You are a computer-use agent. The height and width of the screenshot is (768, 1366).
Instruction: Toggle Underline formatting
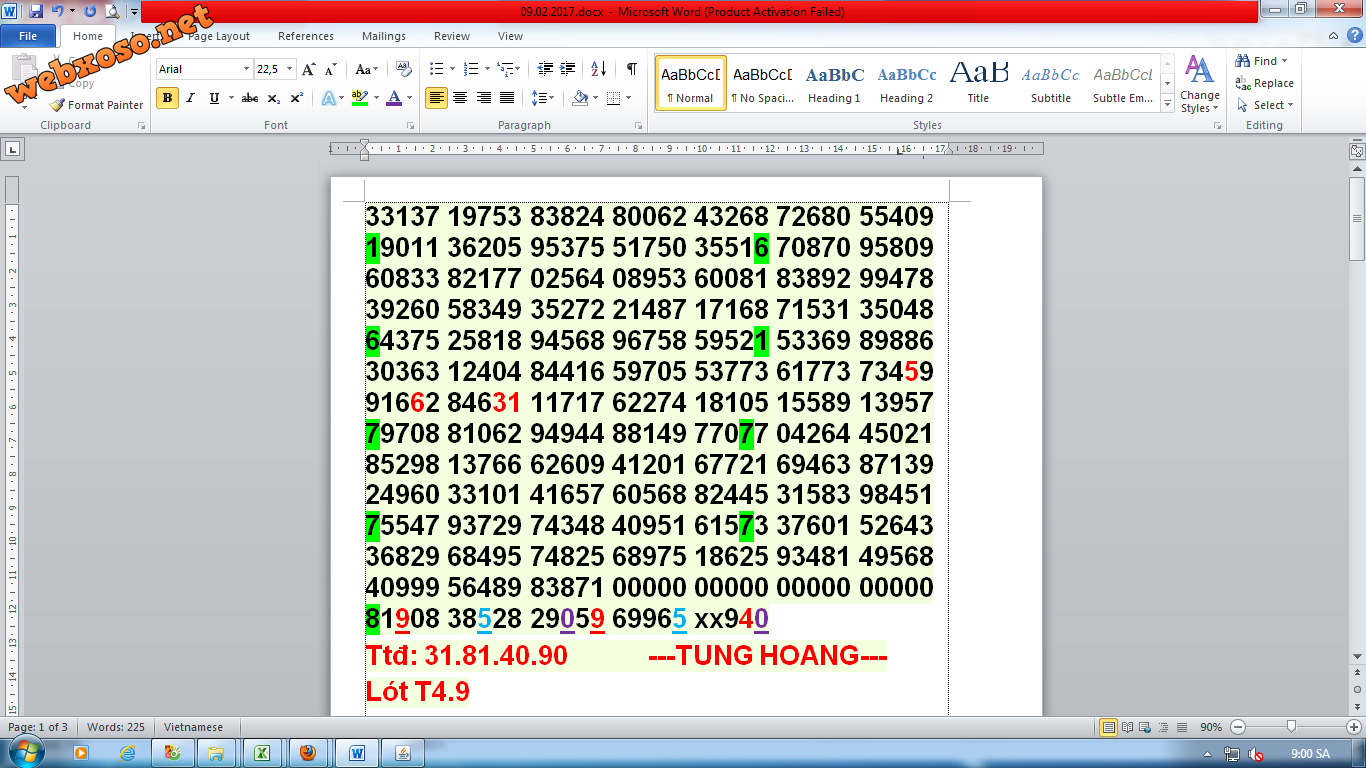tap(214, 98)
